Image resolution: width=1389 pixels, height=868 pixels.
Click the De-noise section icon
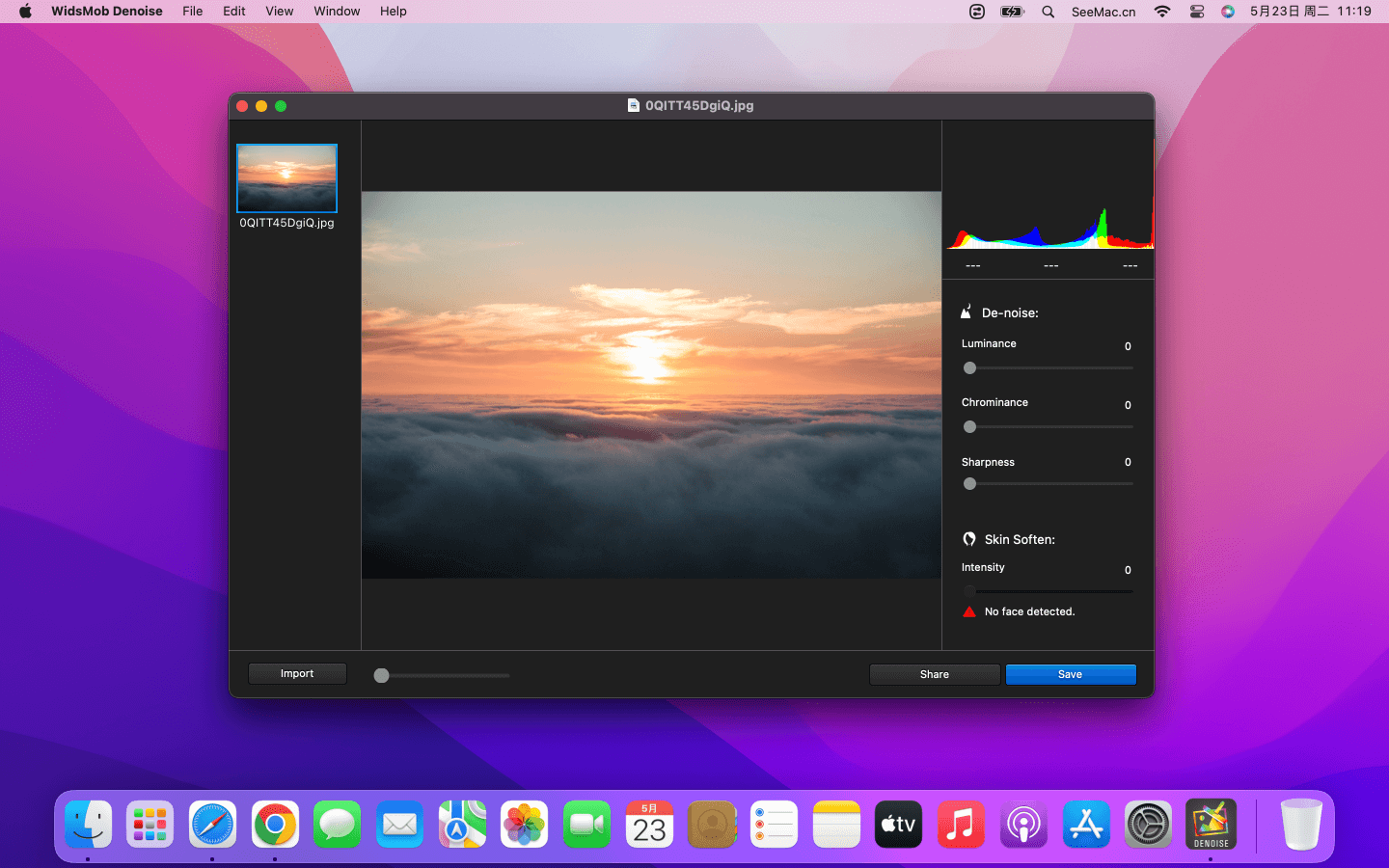(967, 312)
